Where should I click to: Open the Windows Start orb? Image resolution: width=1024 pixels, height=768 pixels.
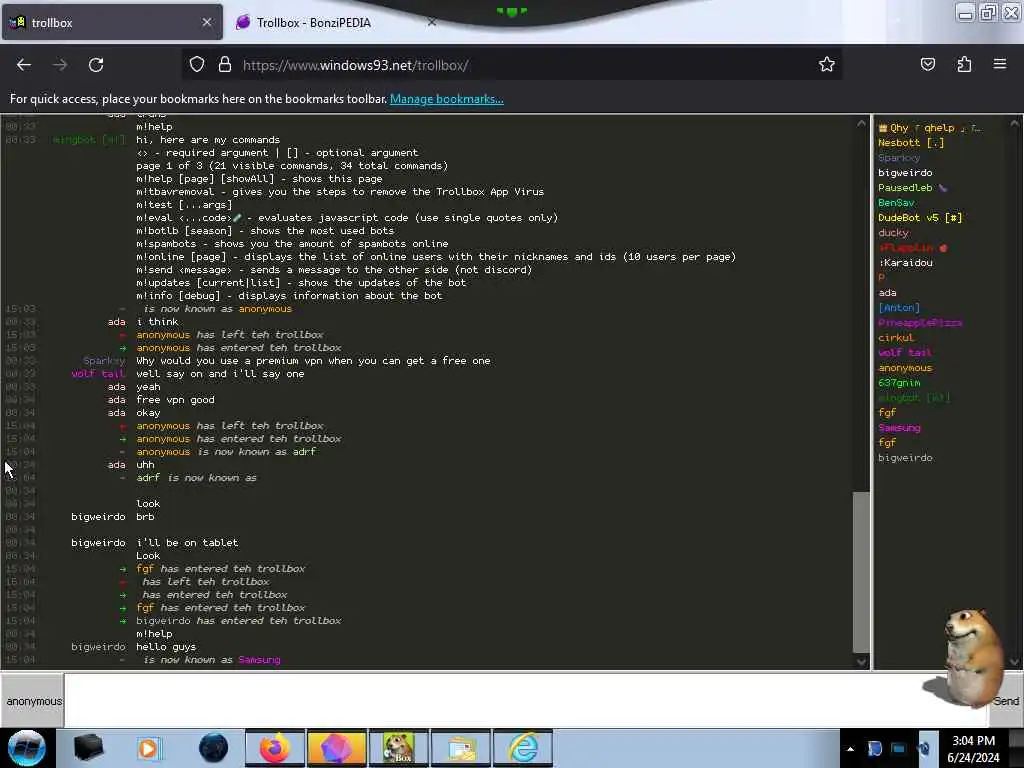(27, 748)
